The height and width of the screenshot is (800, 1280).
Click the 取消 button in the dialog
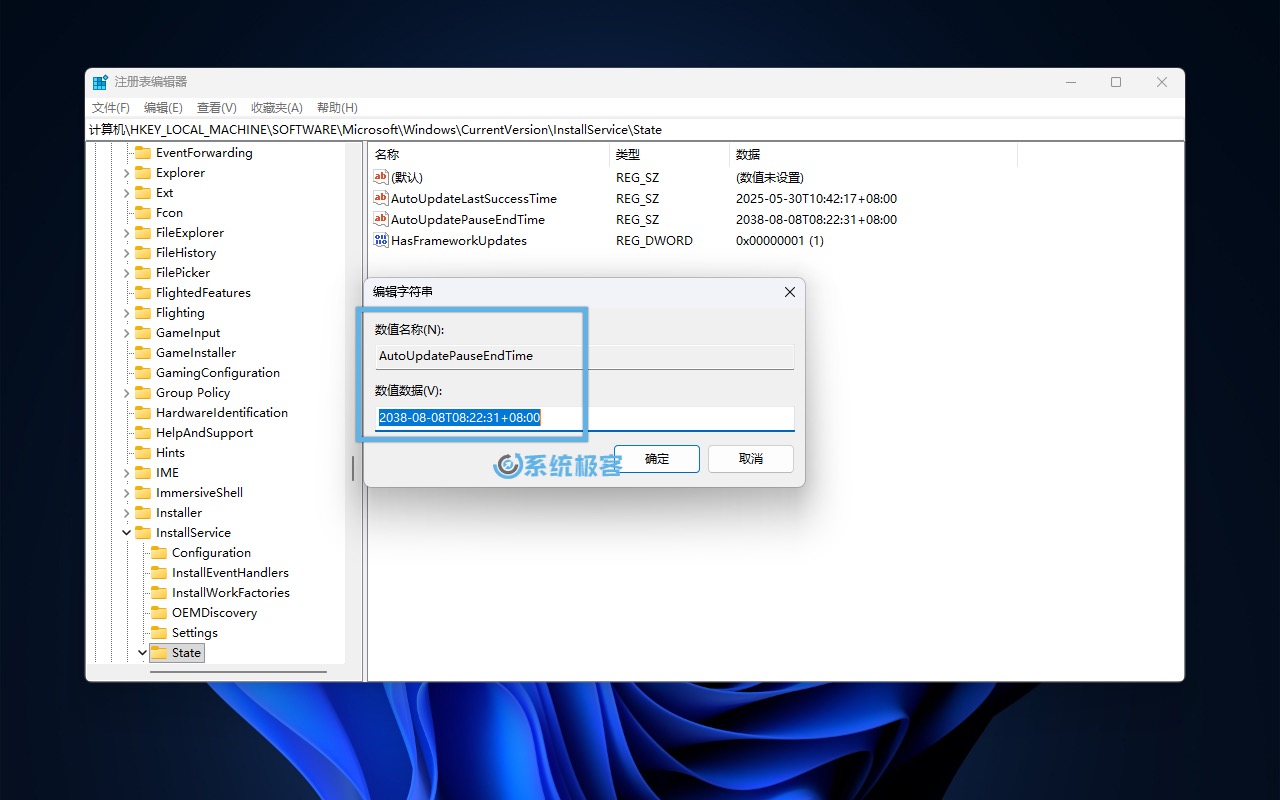[x=750, y=458]
